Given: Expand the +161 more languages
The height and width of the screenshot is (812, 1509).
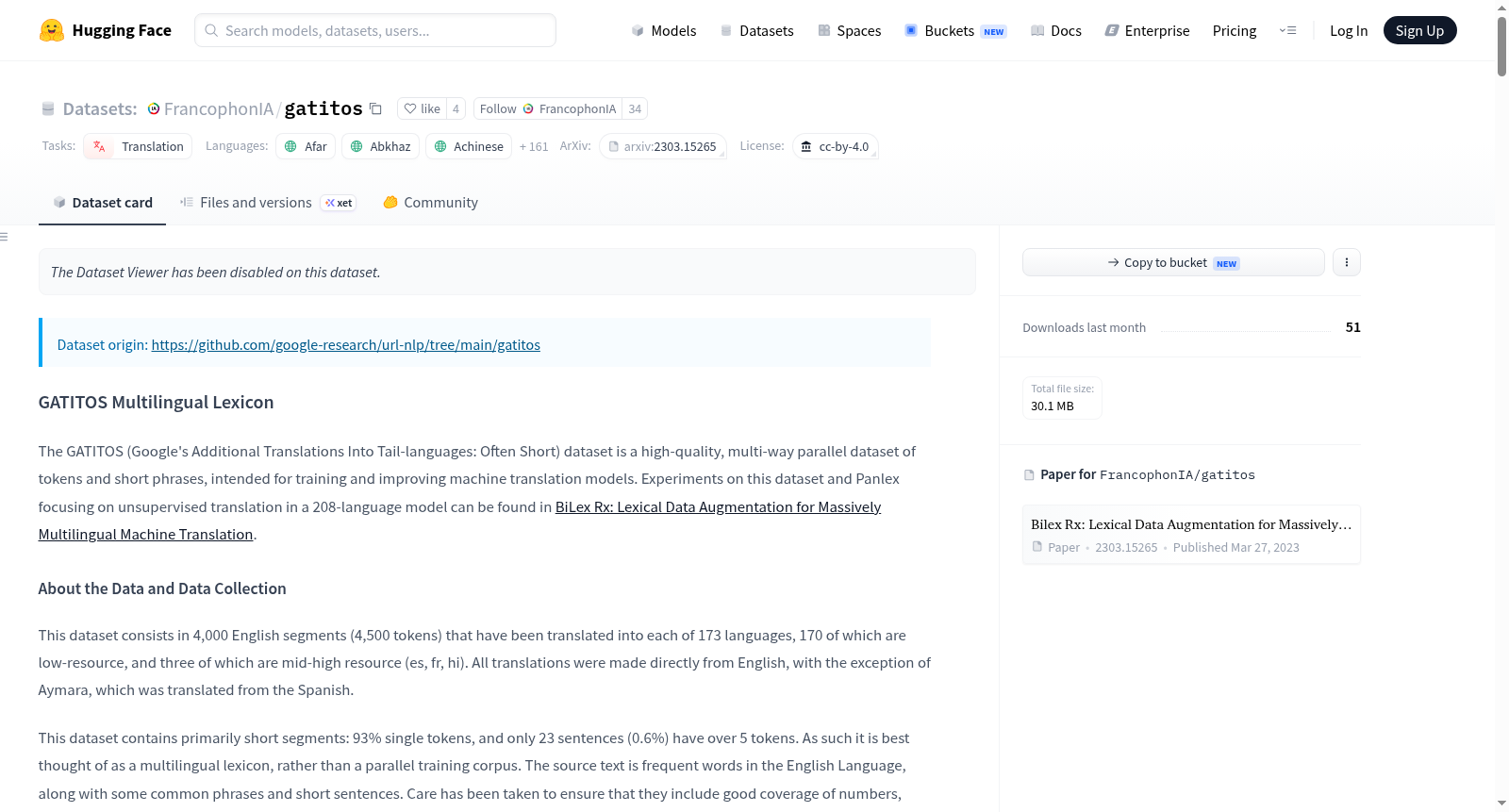Looking at the screenshot, I should (x=534, y=146).
